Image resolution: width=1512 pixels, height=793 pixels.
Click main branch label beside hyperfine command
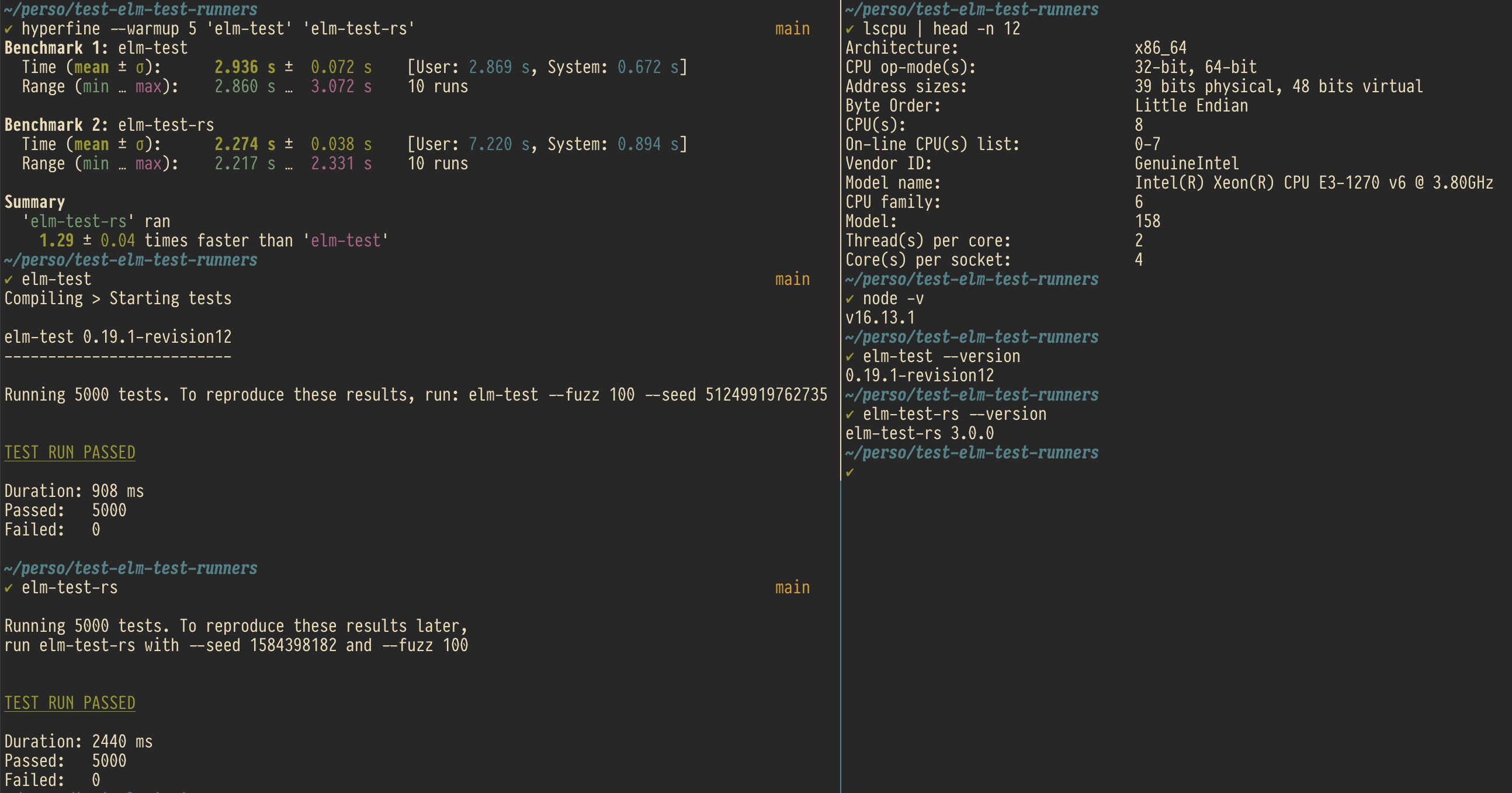pyautogui.click(x=792, y=29)
